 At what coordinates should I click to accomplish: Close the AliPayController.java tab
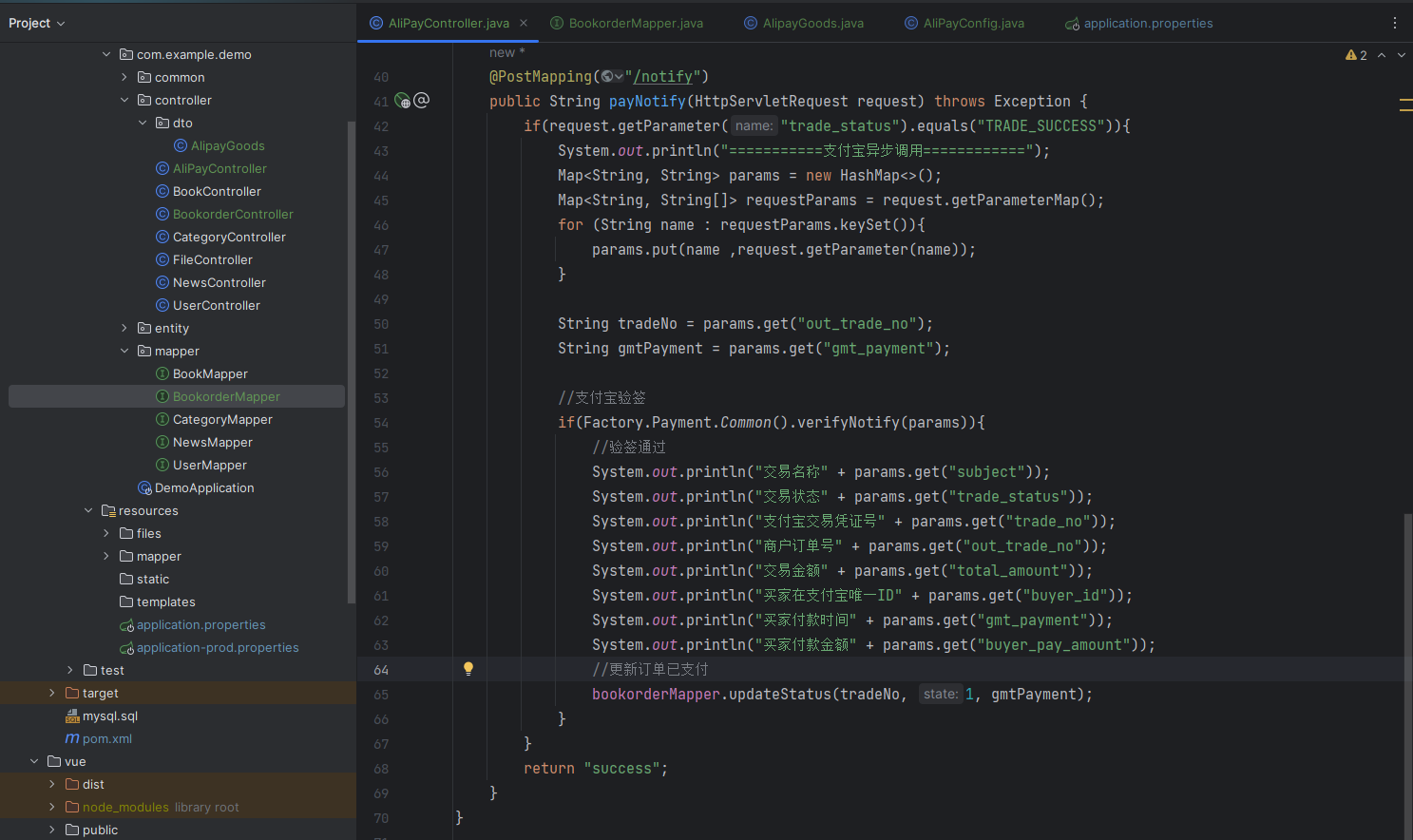click(x=524, y=23)
